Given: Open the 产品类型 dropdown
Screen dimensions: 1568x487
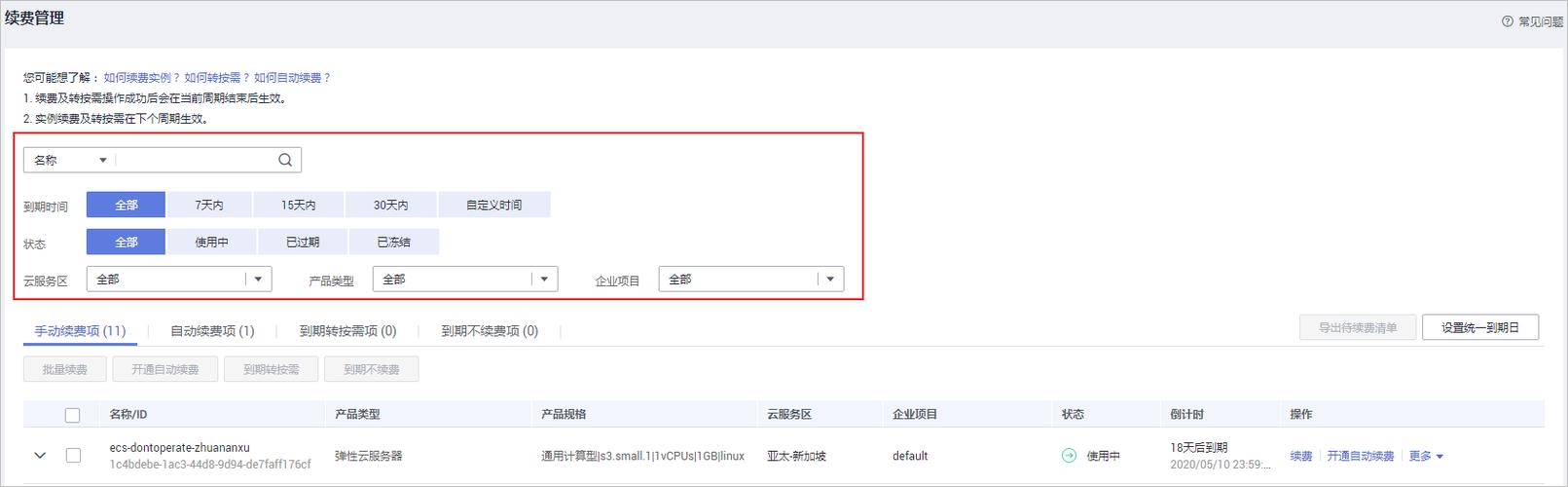Looking at the screenshot, I should coord(465,280).
